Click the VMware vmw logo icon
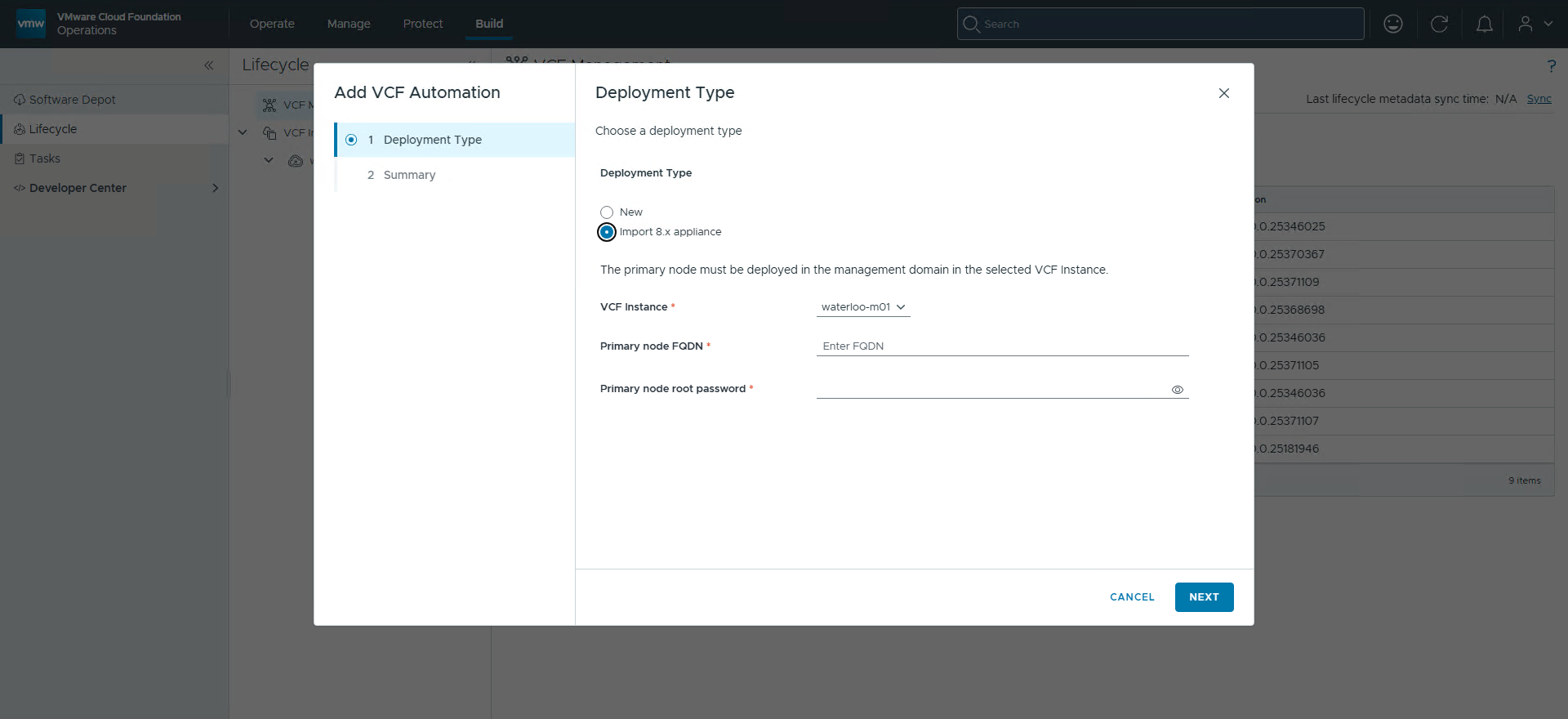This screenshot has height=719, width=1568. [31, 24]
